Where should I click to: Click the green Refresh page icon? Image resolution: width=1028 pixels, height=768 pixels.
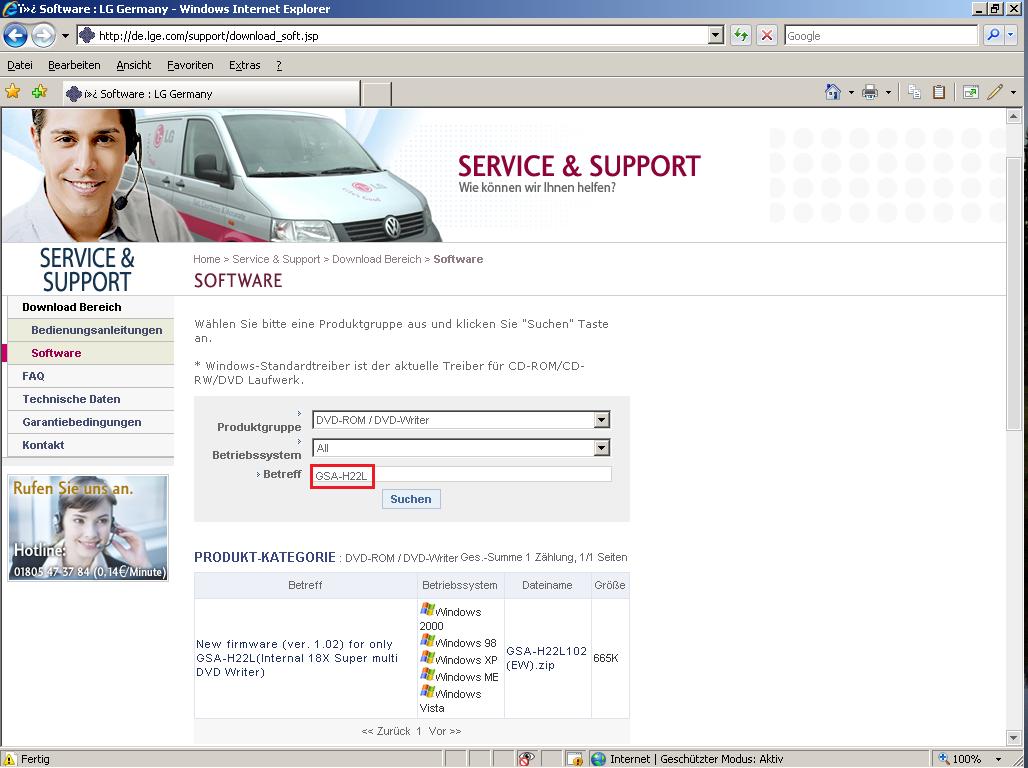(x=741, y=35)
